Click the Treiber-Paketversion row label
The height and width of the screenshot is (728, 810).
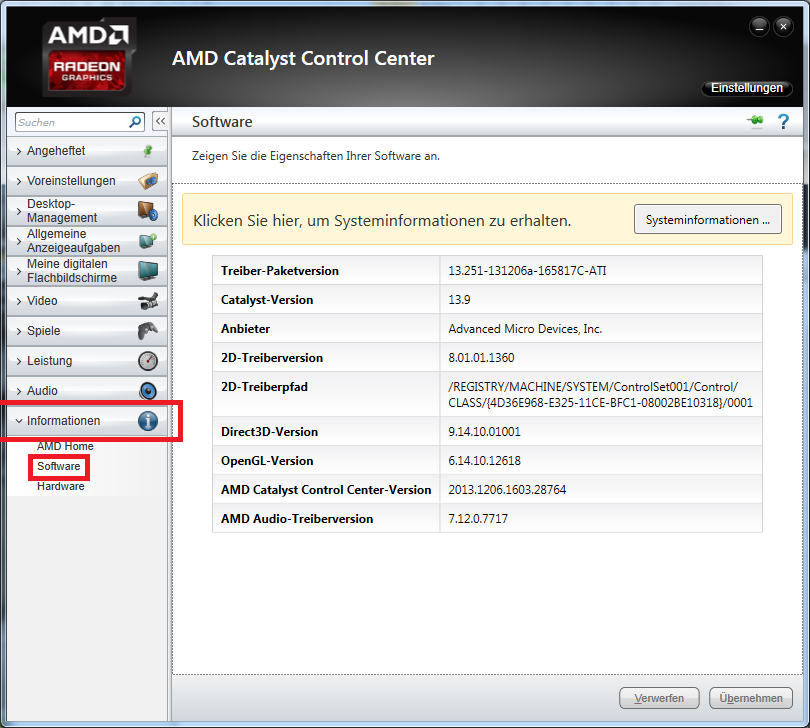pos(279,271)
